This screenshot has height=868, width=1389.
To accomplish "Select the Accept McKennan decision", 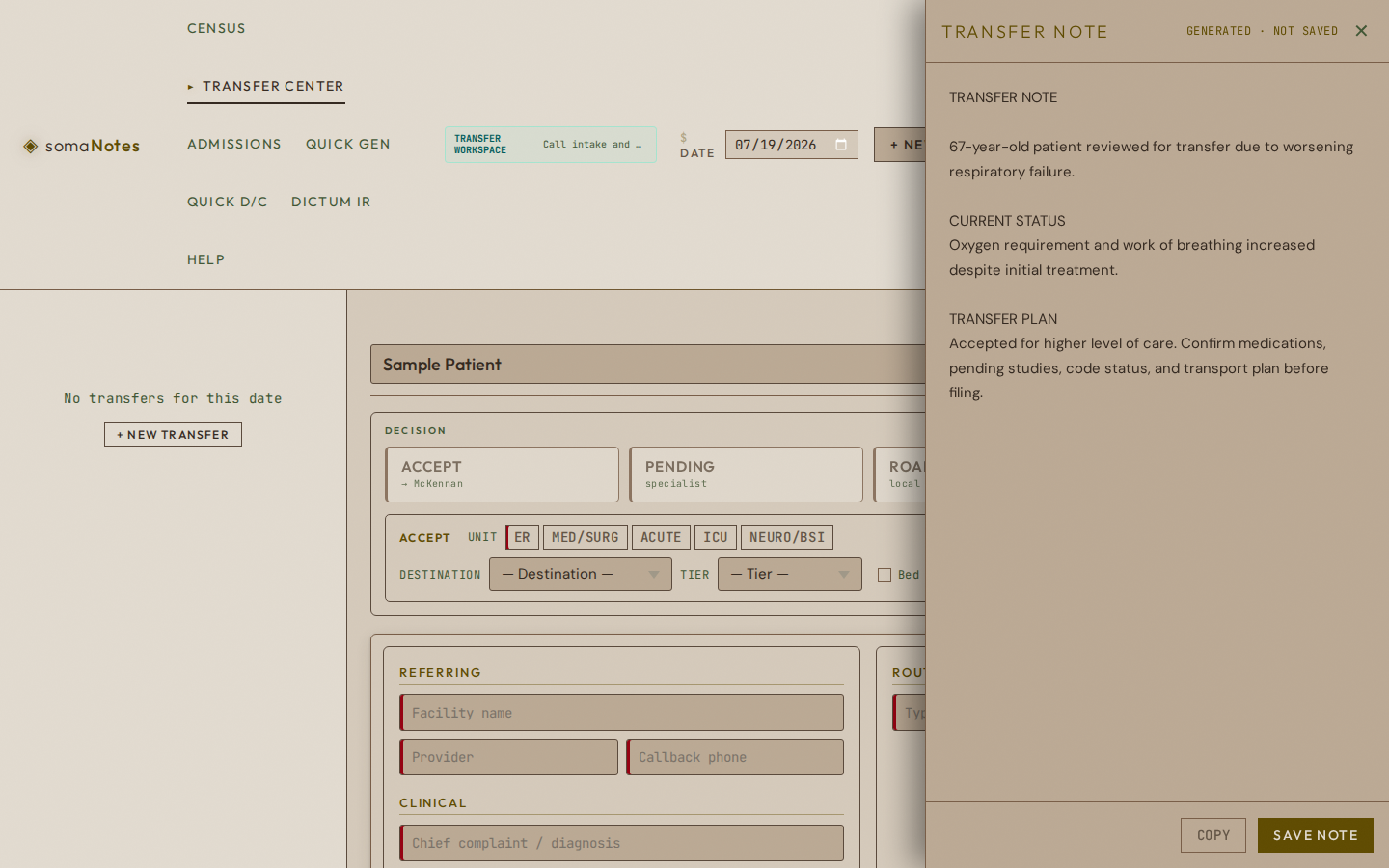I will coord(503,475).
